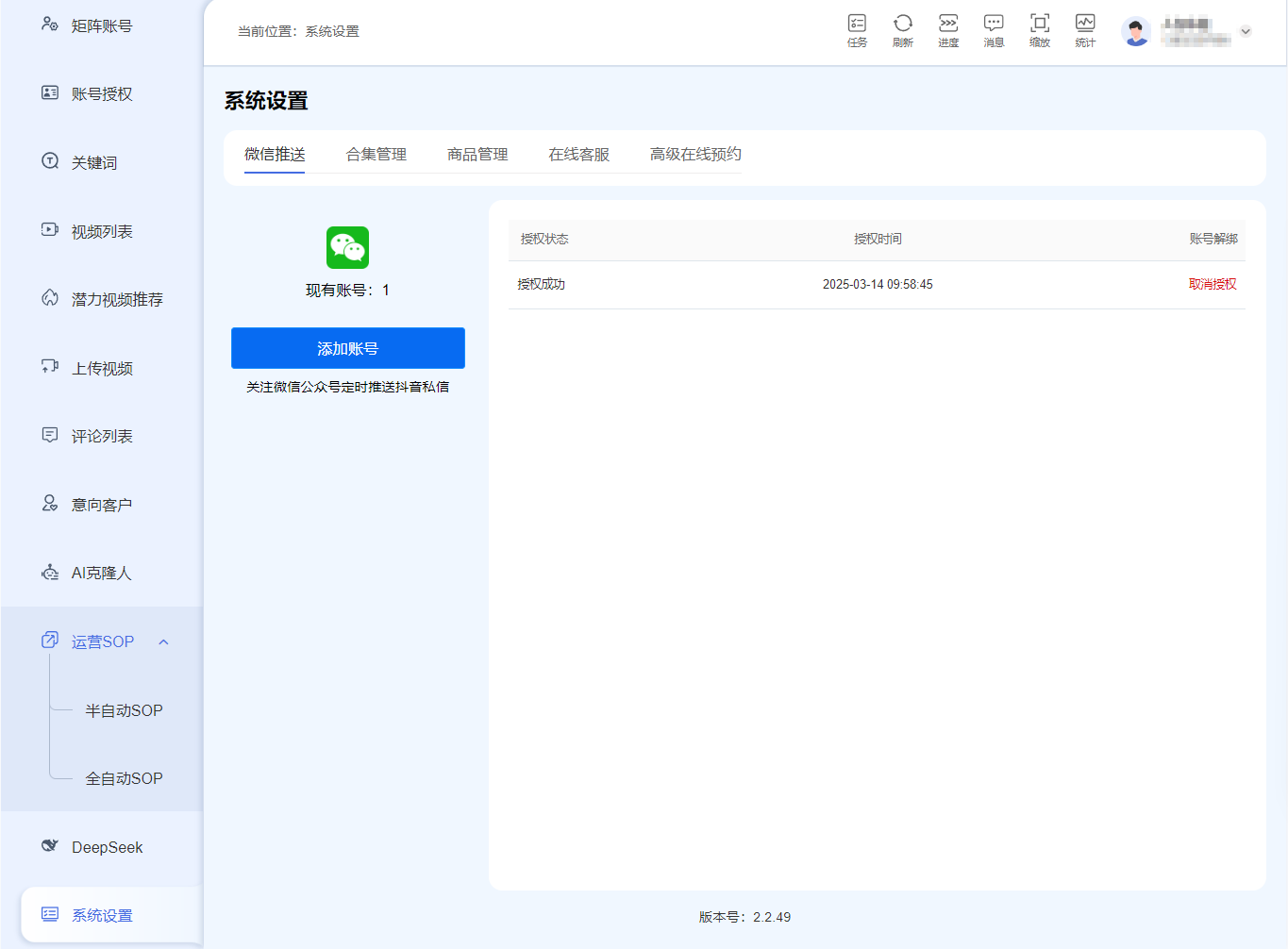Collapse the 运营SOP menu chevron
The image size is (1288, 949).
[163, 642]
